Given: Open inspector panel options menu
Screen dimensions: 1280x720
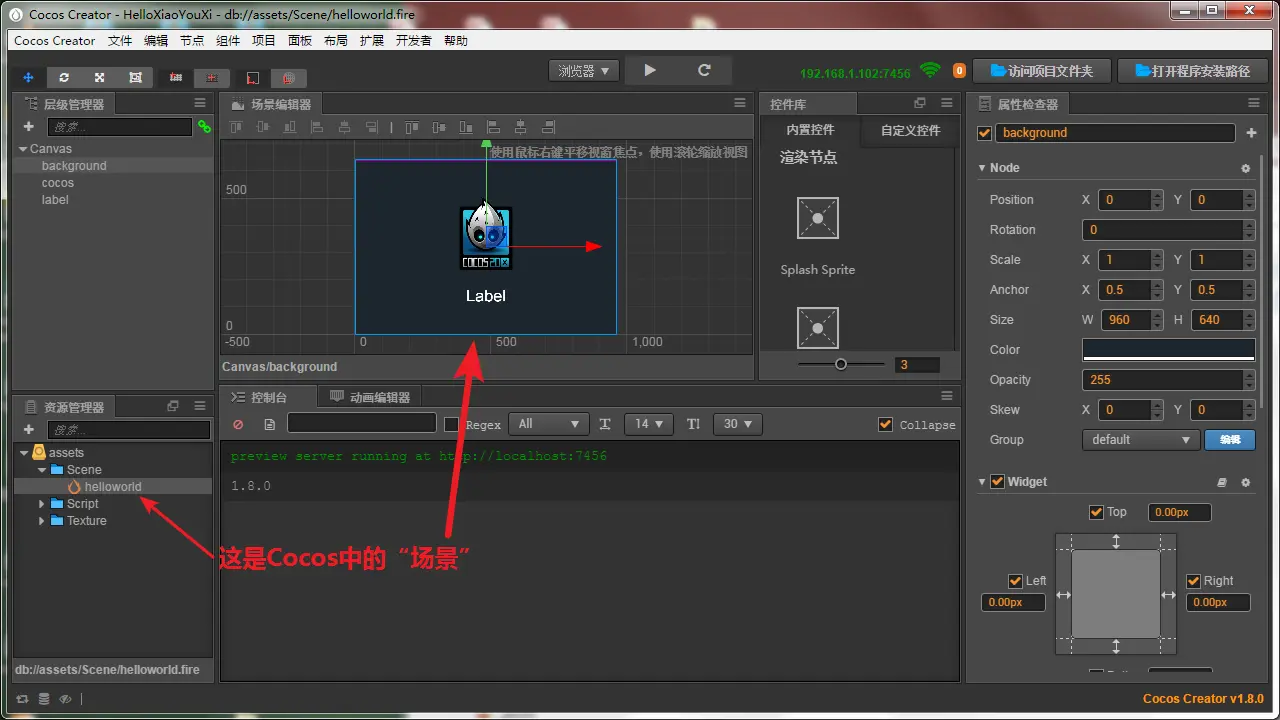Looking at the screenshot, I should [x=1253, y=103].
